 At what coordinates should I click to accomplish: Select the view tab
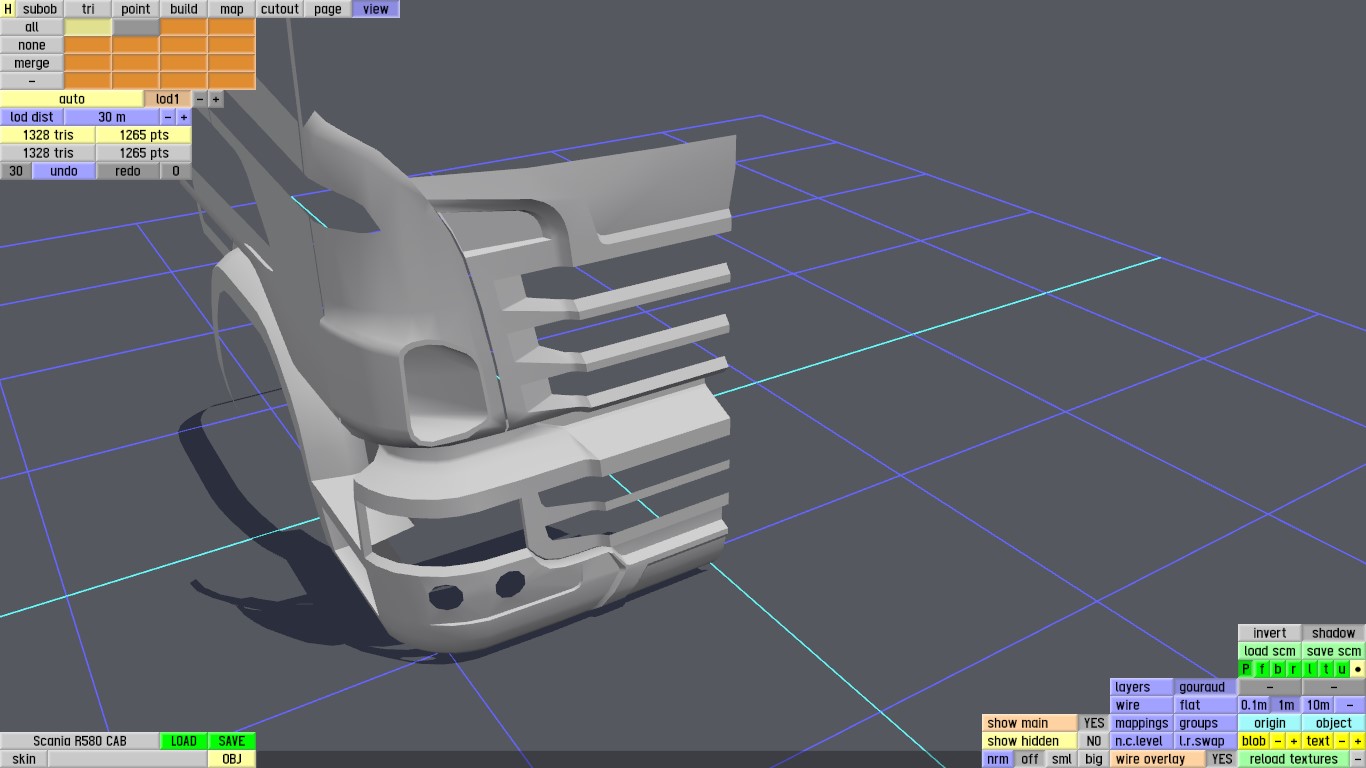click(376, 9)
